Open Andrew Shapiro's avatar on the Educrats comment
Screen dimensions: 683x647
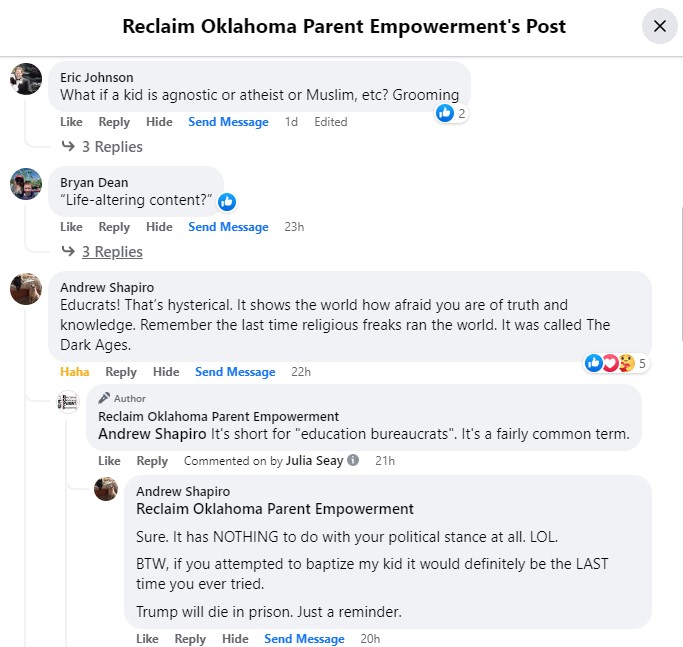(26, 289)
